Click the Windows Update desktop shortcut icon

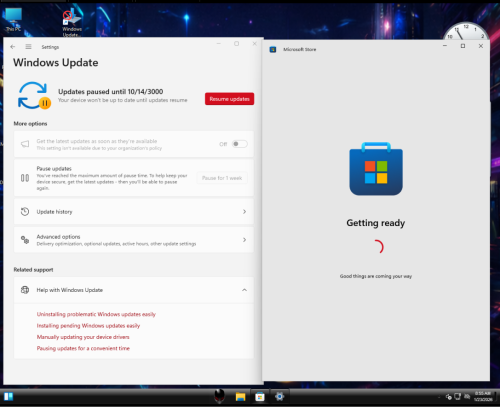pyautogui.click(x=72, y=23)
